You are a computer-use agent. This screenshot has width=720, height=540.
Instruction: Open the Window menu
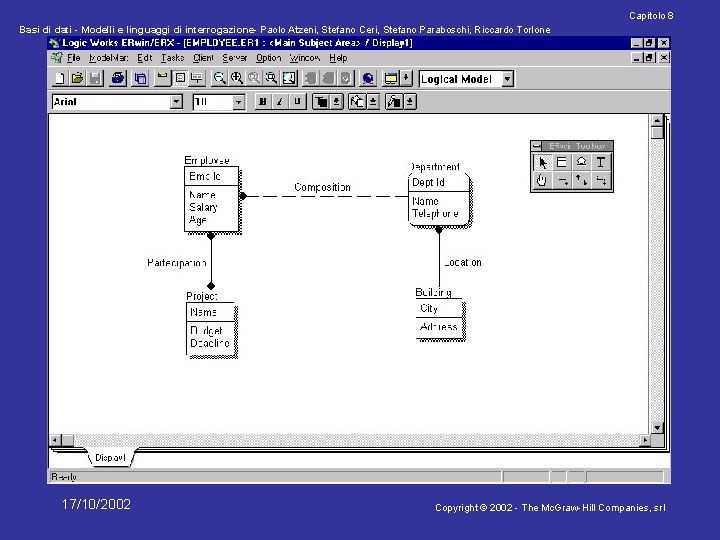305,58
